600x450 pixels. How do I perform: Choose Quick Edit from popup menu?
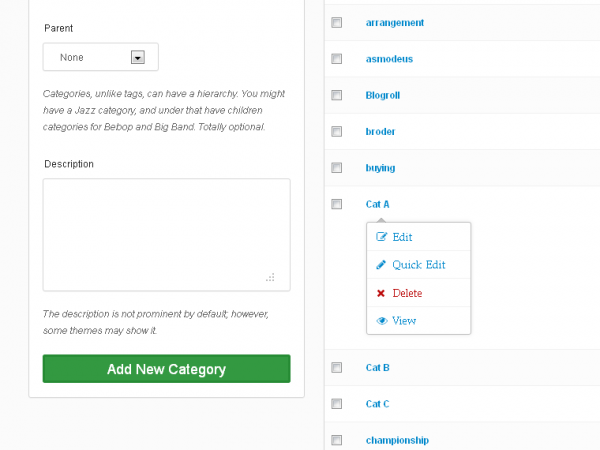[419, 265]
